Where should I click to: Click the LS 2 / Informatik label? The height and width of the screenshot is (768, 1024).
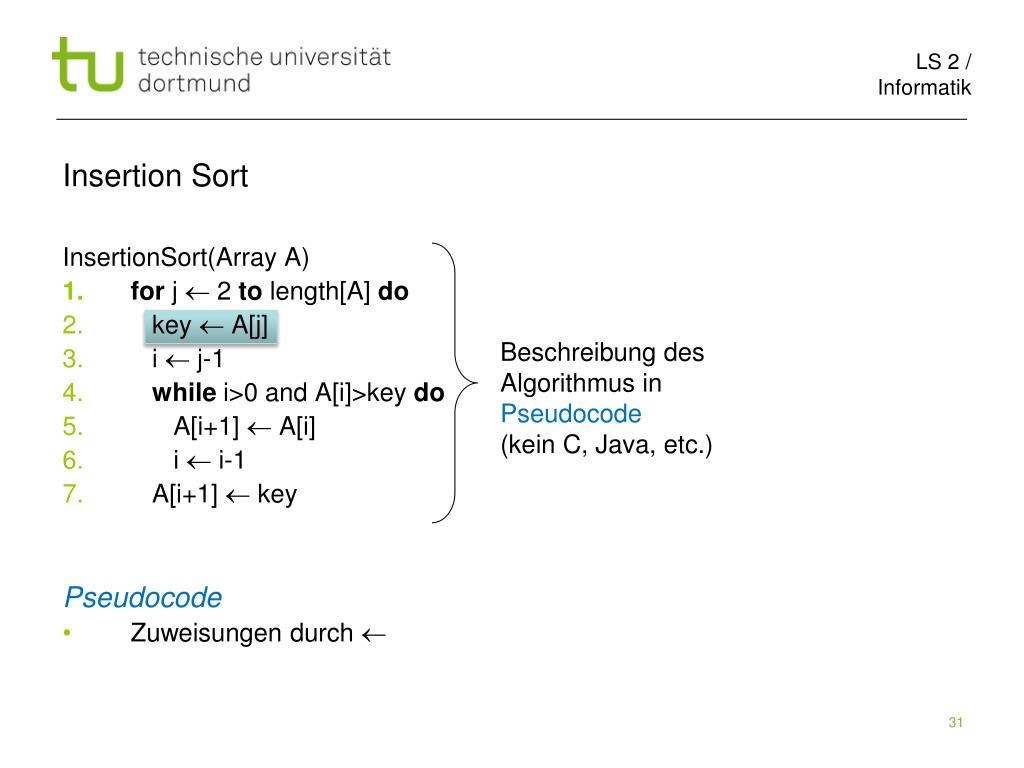(x=924, y=74)
